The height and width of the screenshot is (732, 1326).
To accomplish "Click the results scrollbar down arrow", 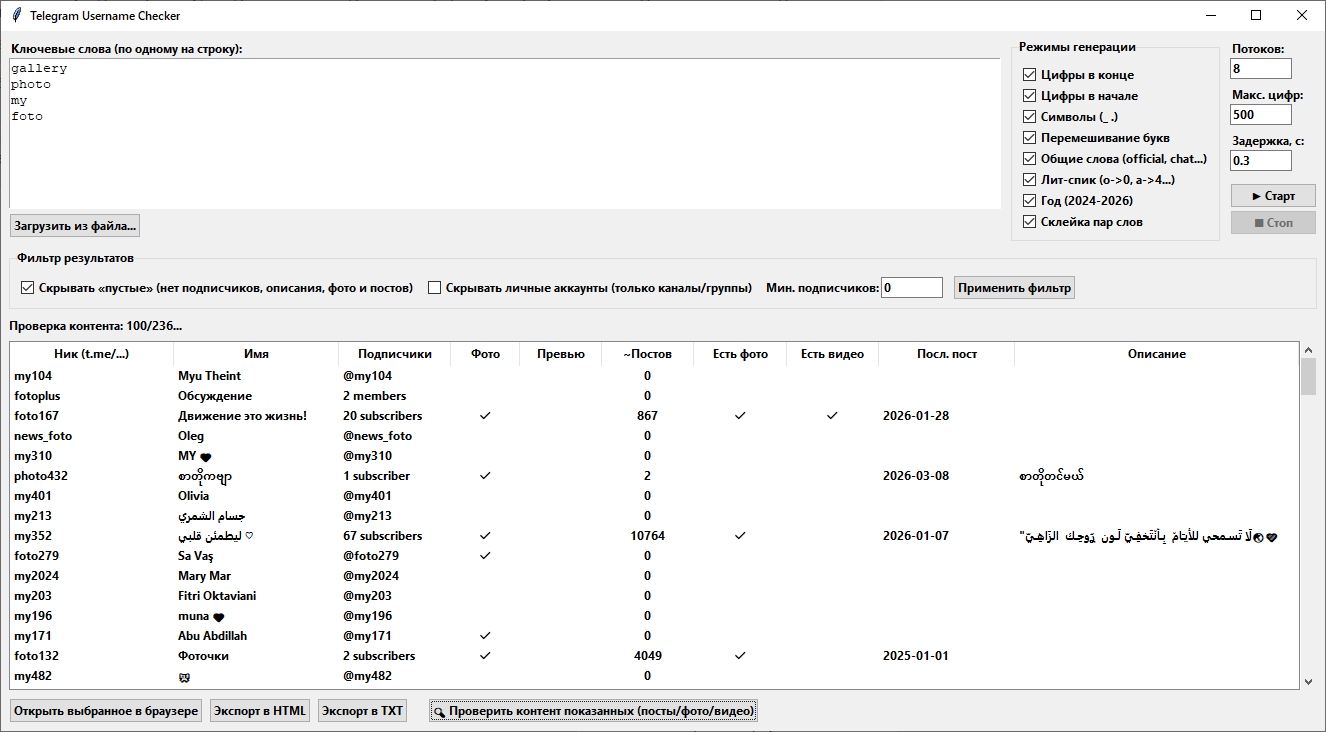I will click(x=1308, y=681).
